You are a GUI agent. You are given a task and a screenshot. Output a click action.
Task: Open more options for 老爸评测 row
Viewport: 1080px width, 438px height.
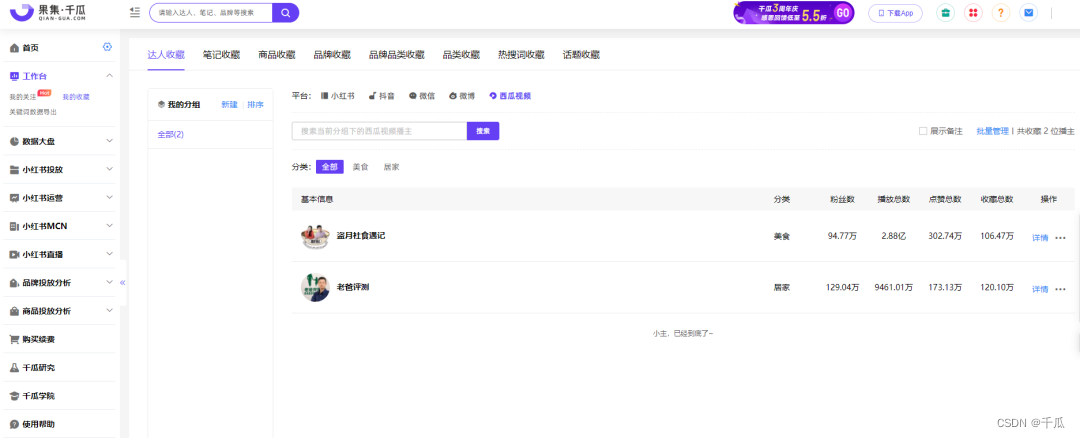tap(1060, 289)
